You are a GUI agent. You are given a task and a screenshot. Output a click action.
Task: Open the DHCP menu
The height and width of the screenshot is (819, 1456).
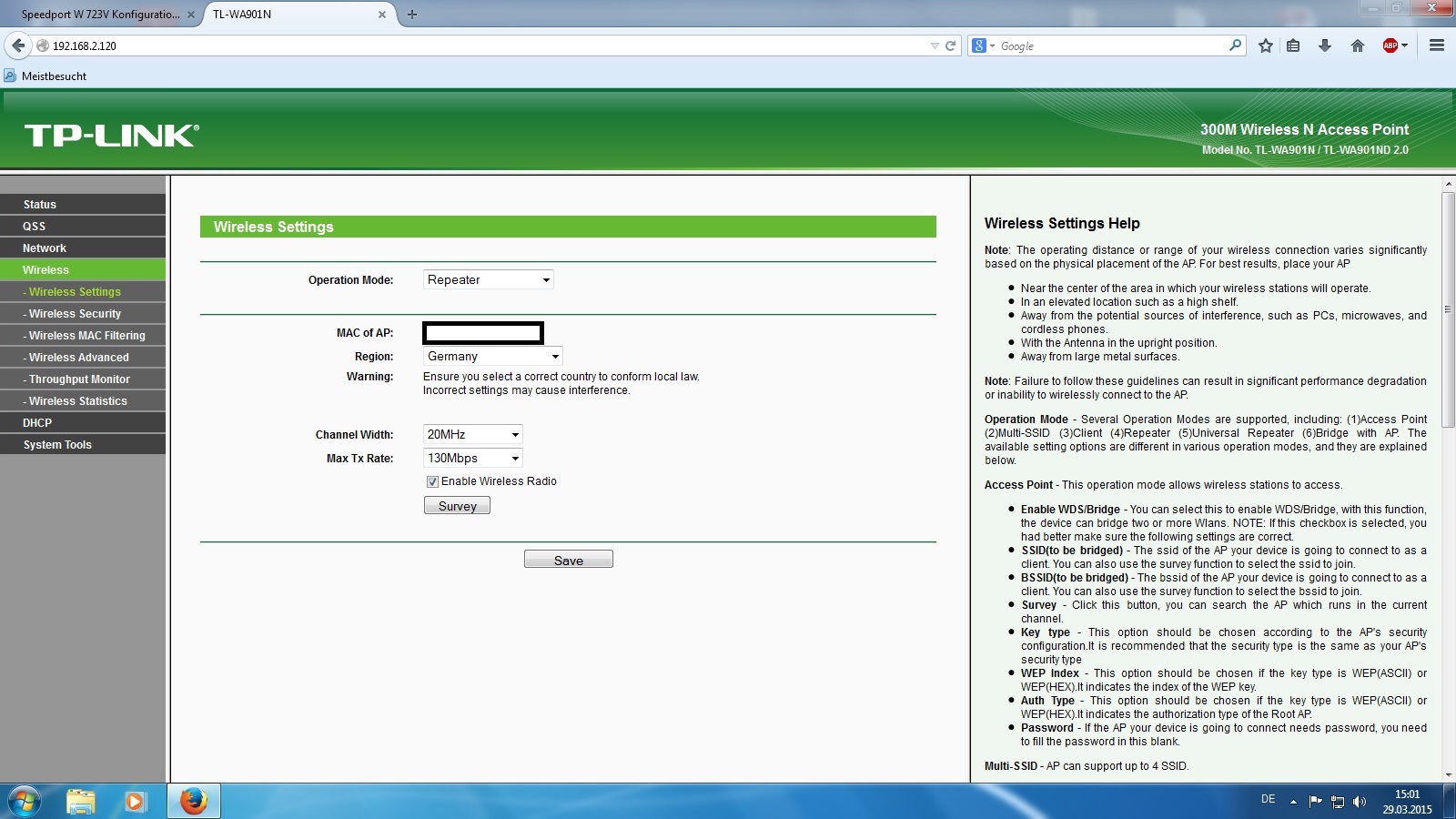(83, 422)
